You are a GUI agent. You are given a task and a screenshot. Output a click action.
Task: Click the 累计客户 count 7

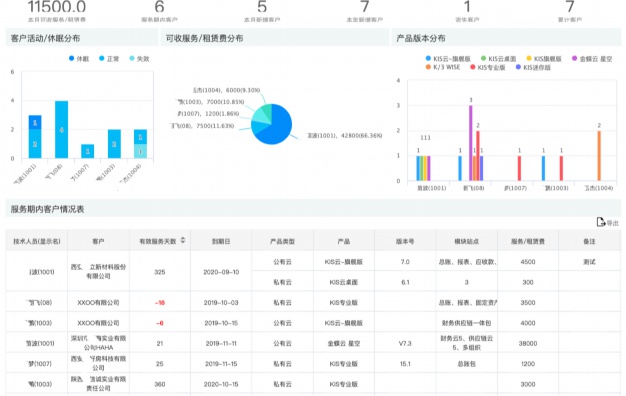point(570,6)
